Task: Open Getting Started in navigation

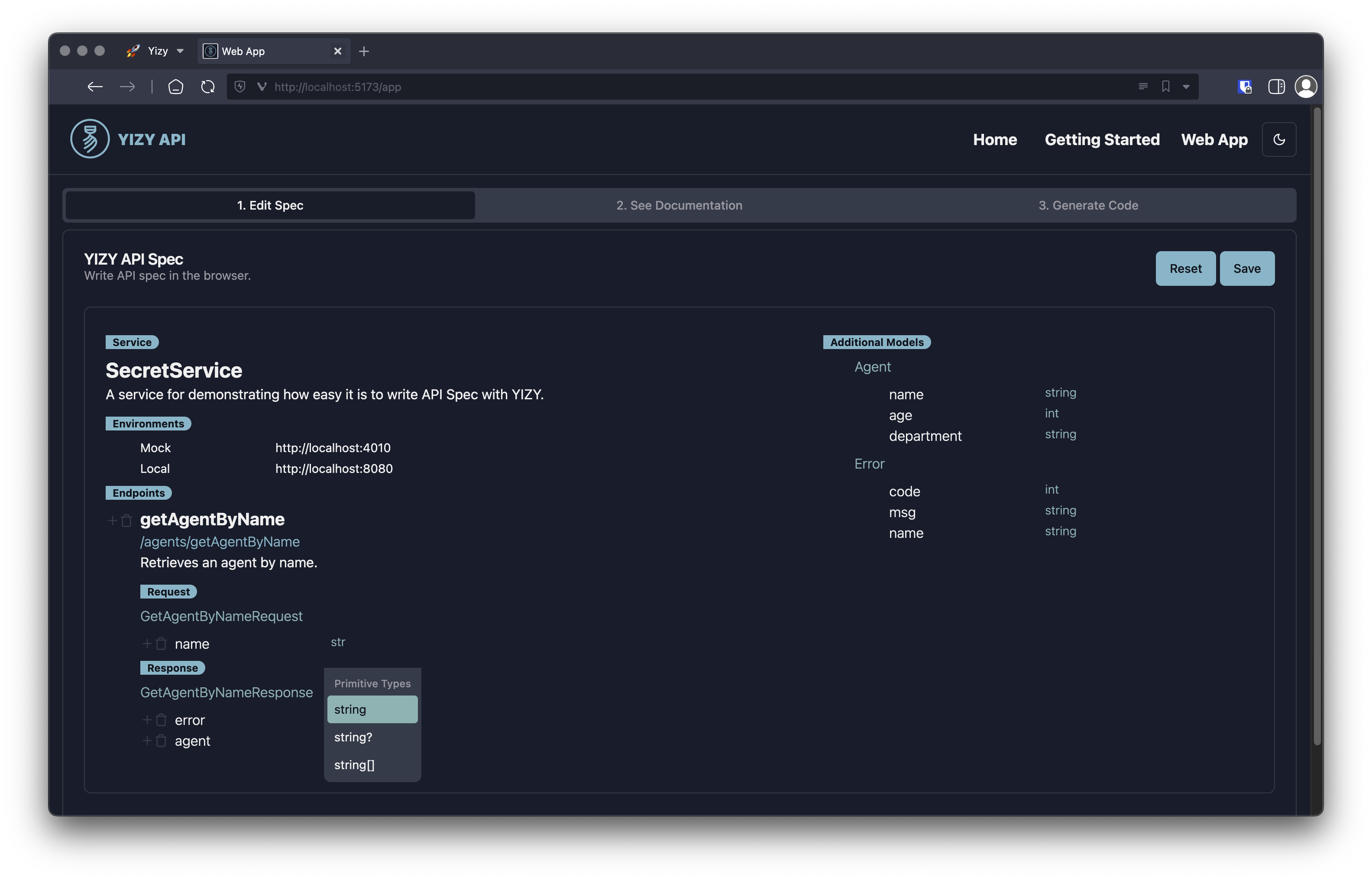Action: [x=1102, y=139]
